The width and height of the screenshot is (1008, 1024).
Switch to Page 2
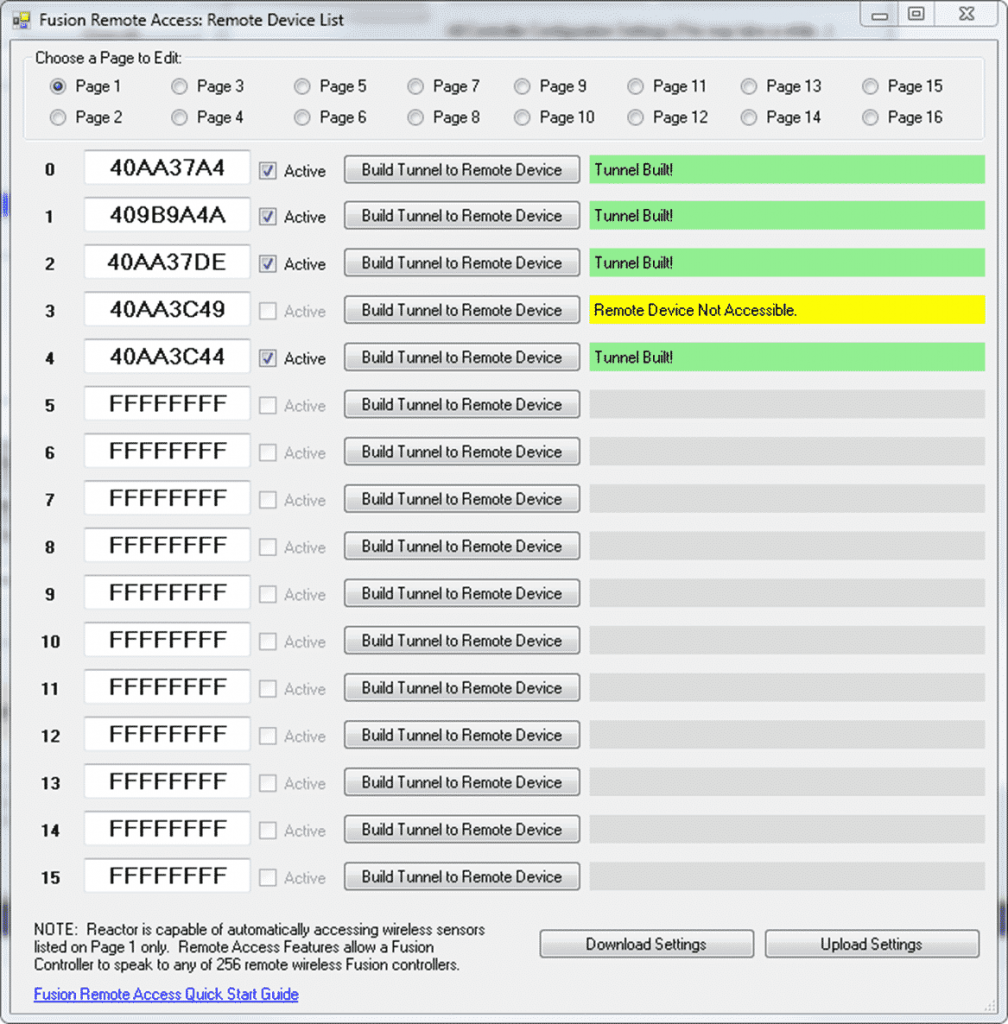point(58,117)
